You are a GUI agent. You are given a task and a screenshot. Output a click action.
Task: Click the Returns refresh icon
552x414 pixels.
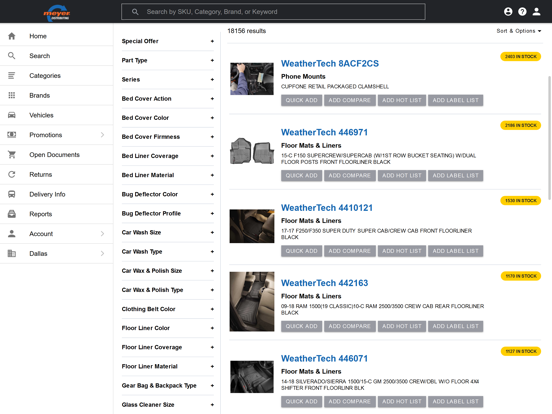coord(12,174)
